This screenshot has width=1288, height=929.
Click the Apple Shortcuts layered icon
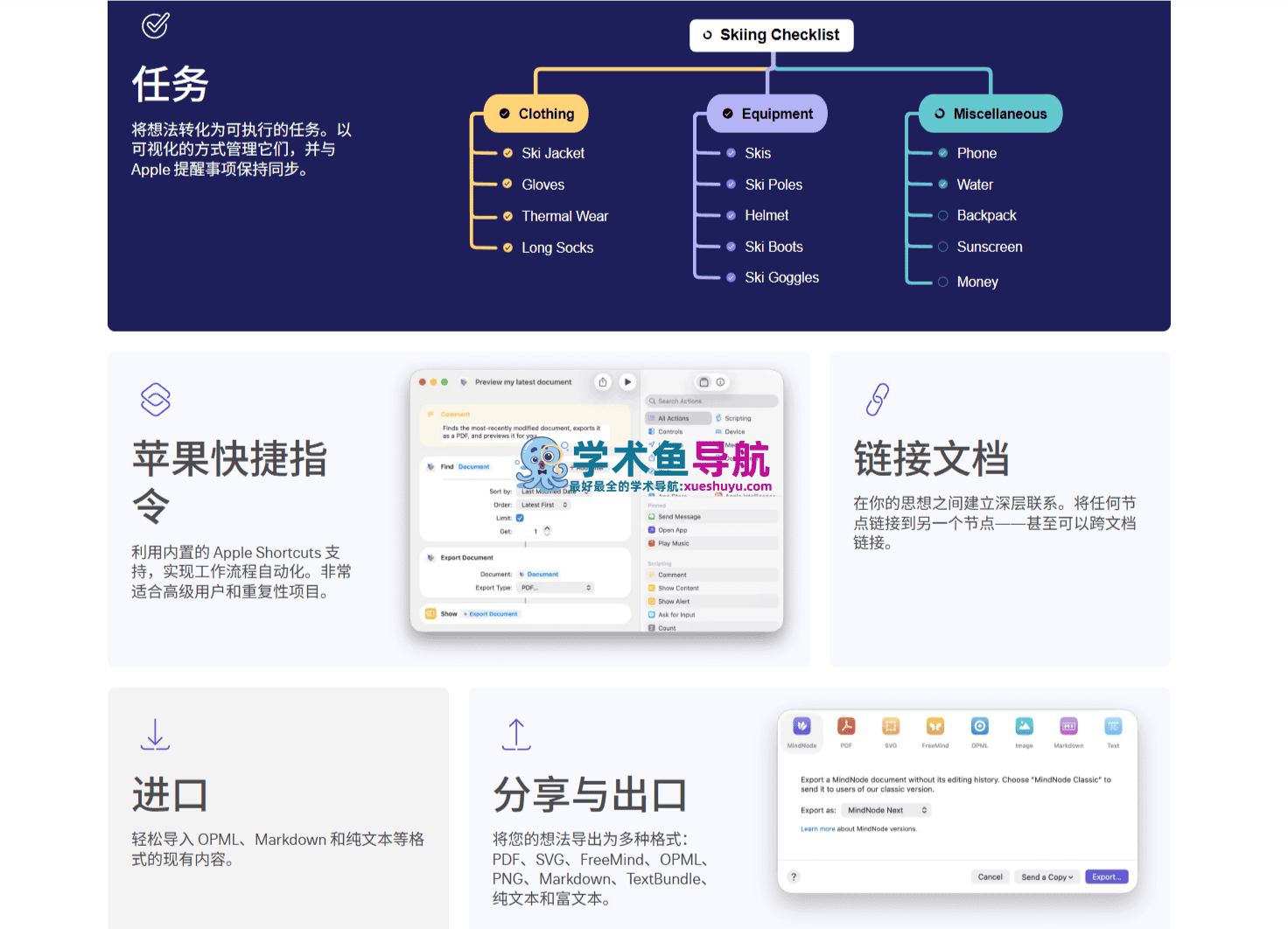point(156,400)
